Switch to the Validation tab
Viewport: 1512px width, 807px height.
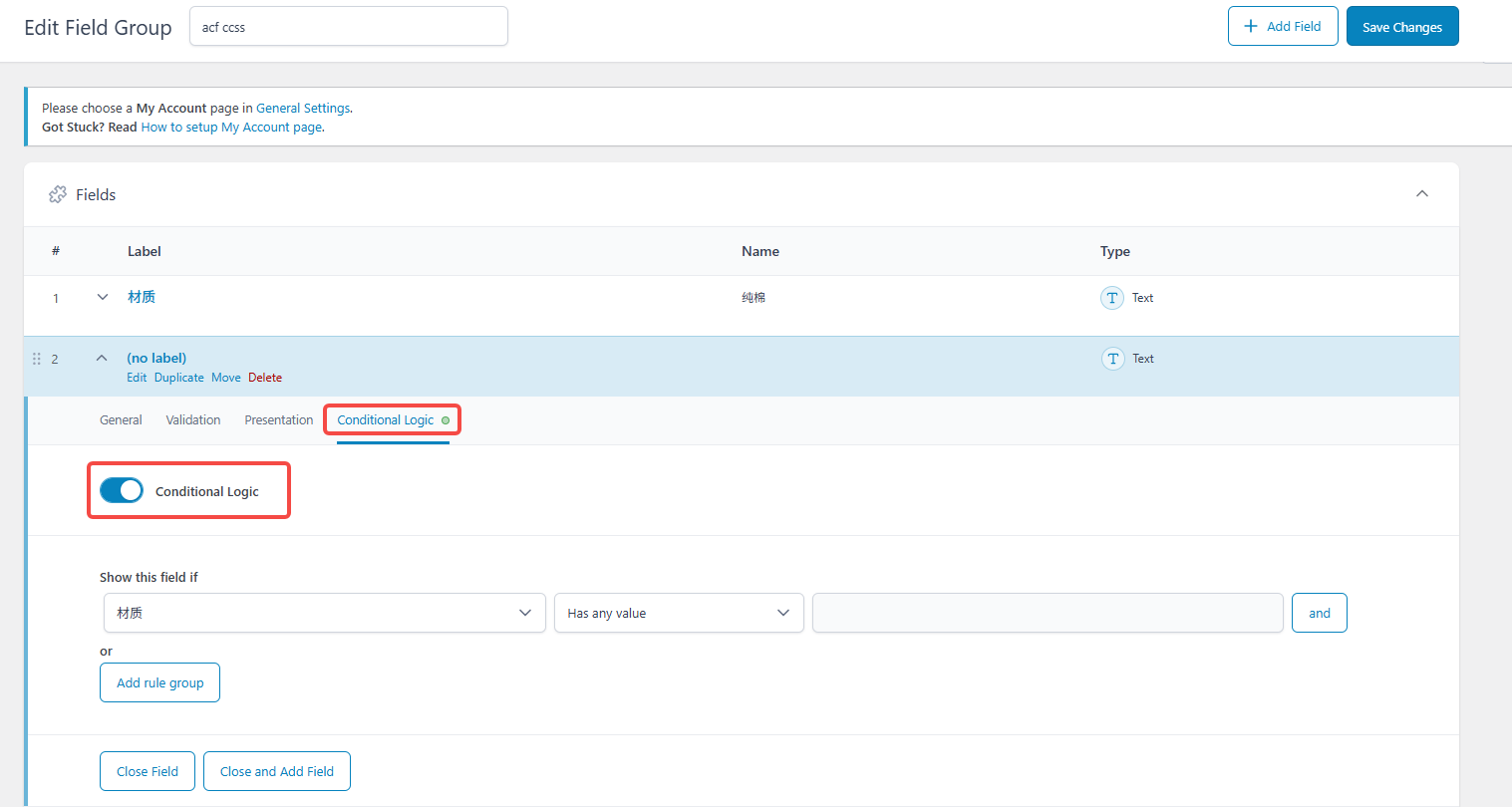[x=193, y=420]
